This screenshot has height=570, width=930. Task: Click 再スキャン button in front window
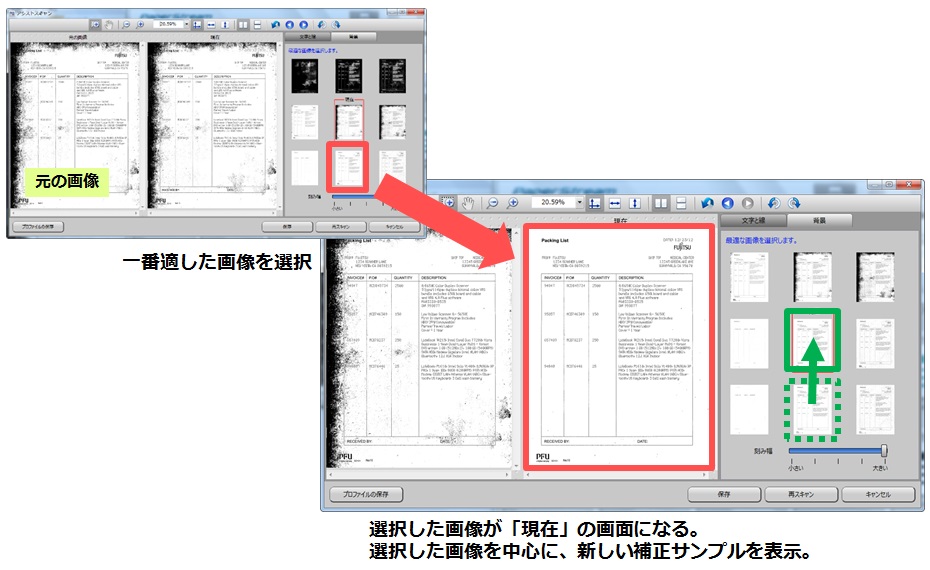[x=801, y=494]
